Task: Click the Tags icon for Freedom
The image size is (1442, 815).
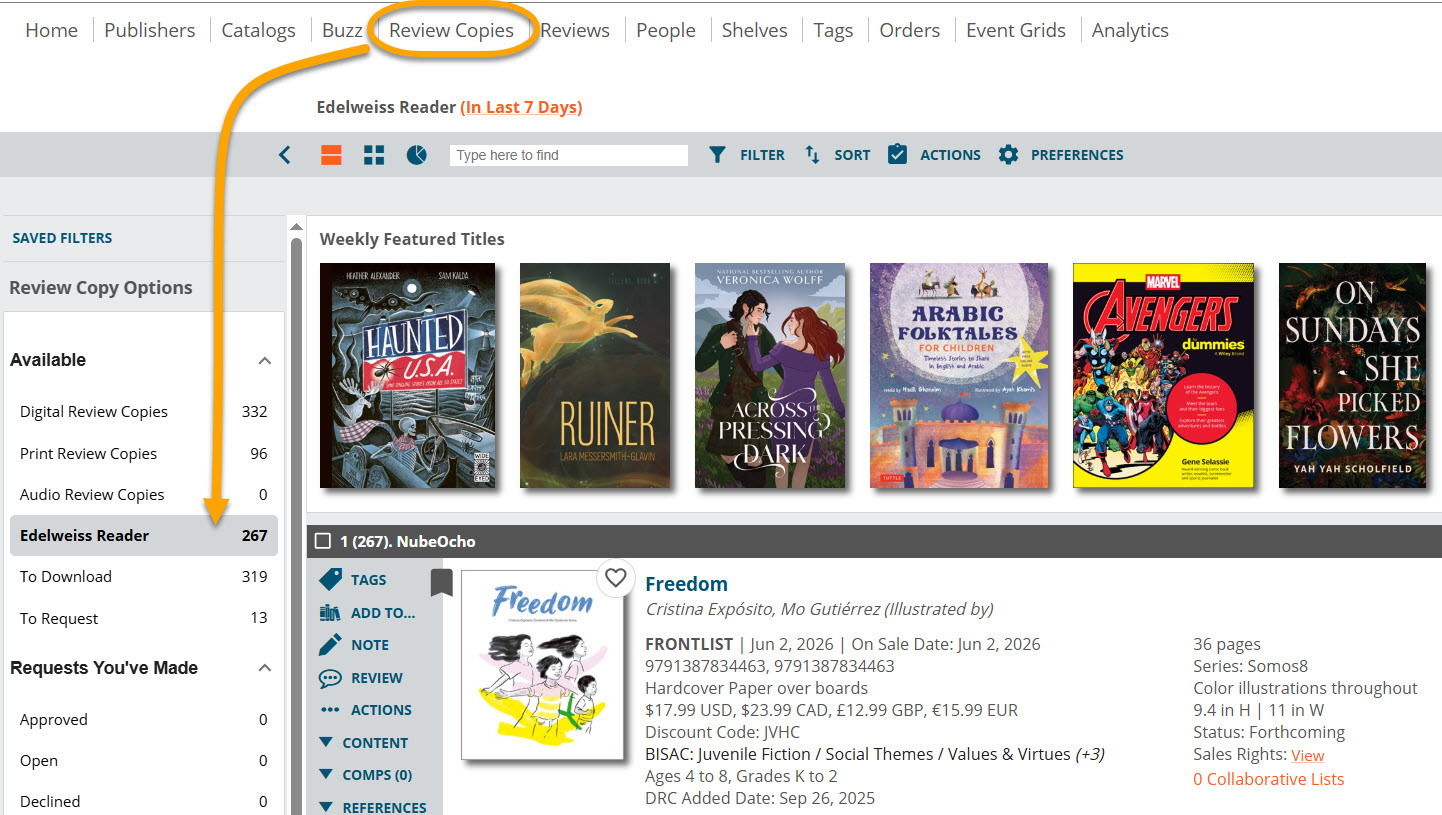Action: tap(331, 579)
